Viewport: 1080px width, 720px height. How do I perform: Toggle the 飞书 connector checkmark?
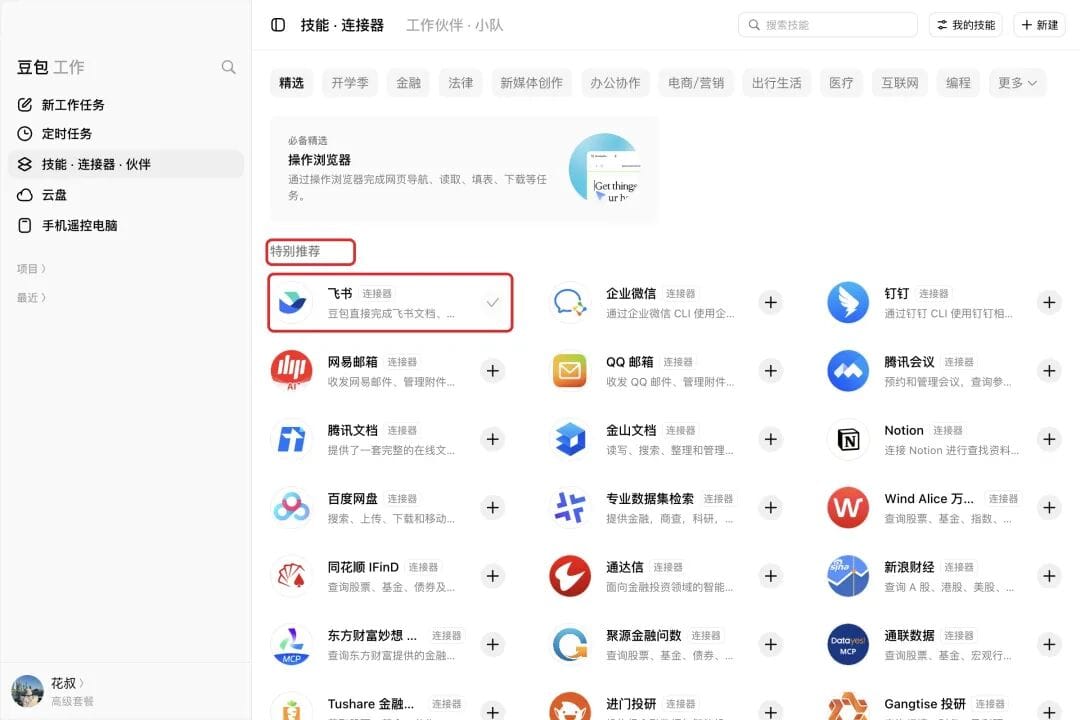coord(492,302)
